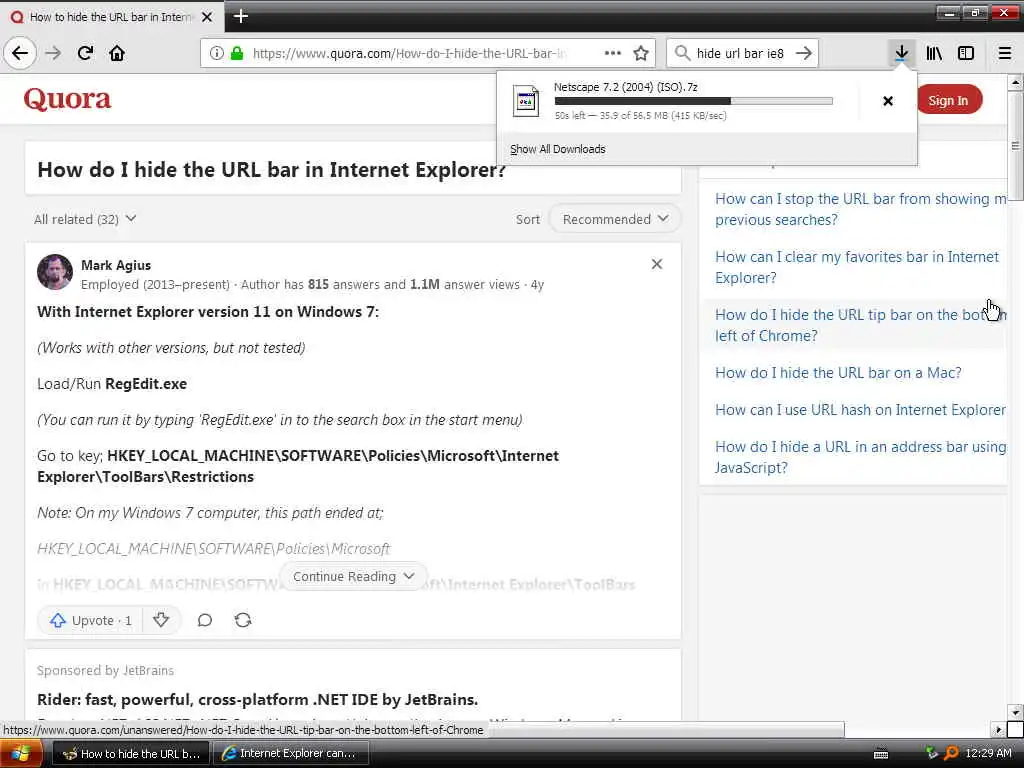Toggle the Downloads toolbar button
The width and height of the screenshot is (1024, 768).
(x=901, y=53)
